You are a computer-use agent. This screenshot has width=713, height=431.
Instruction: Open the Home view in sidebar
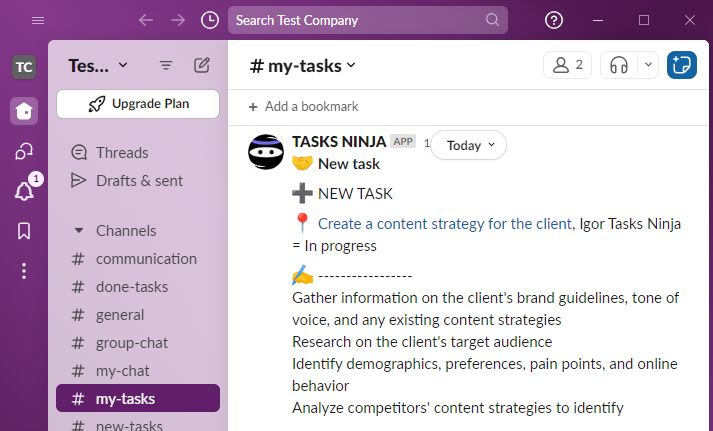[x=24, y=111]
